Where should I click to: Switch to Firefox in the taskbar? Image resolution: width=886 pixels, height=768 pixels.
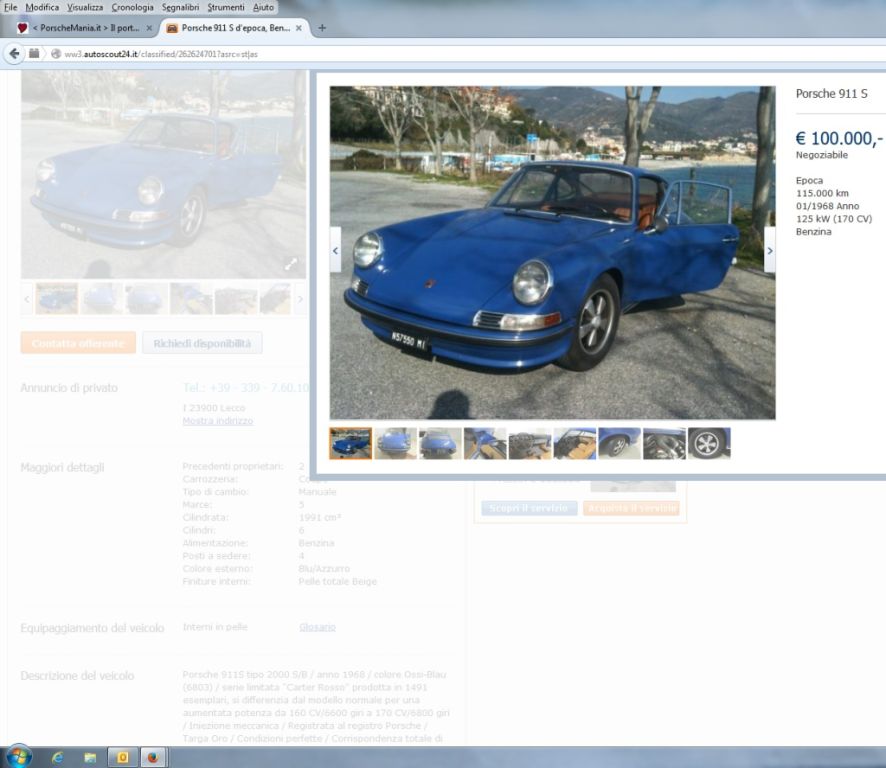click(x=153, y=758)
